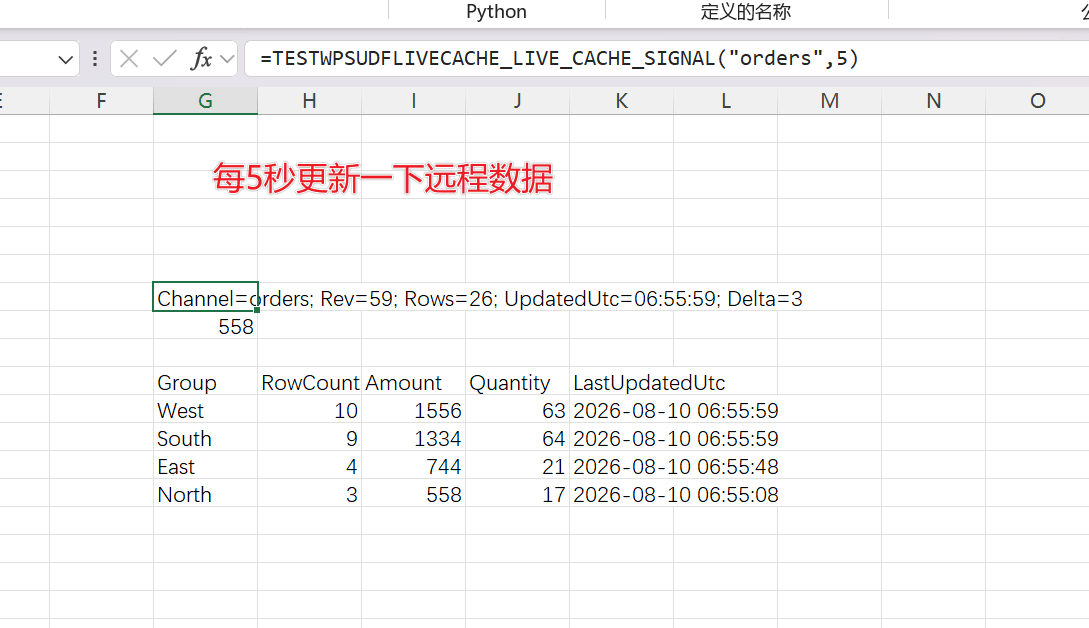Click the formula bar's three-dot grip handle
Image resolution: width=1089 pixels, height=628 pixels.
pos(95,59)
